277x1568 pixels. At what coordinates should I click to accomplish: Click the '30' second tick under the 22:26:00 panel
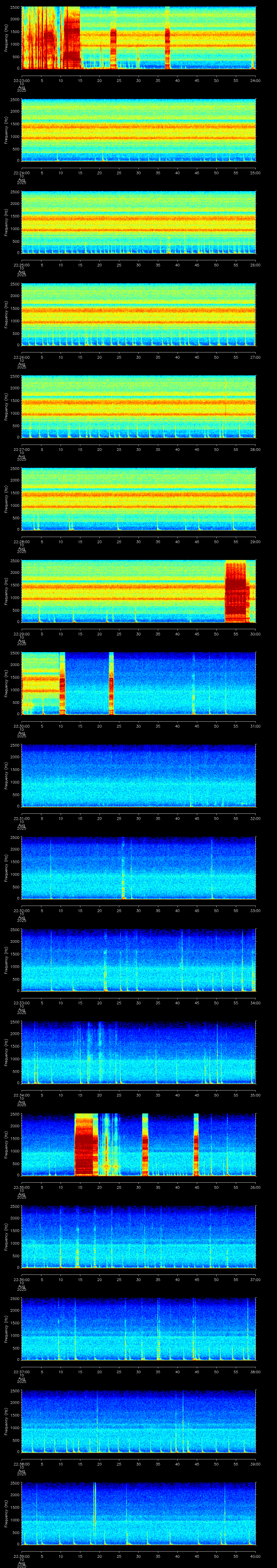tap(139, 357)
